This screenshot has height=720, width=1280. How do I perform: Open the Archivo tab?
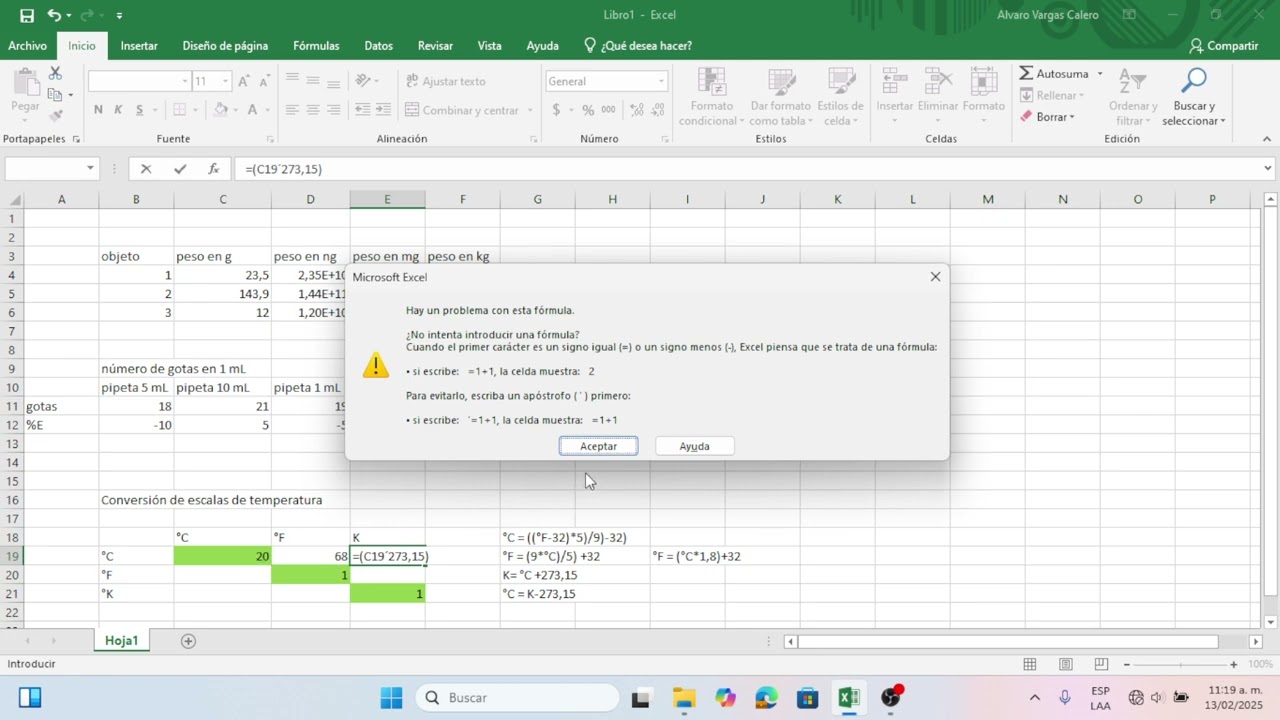click(27, 46)
